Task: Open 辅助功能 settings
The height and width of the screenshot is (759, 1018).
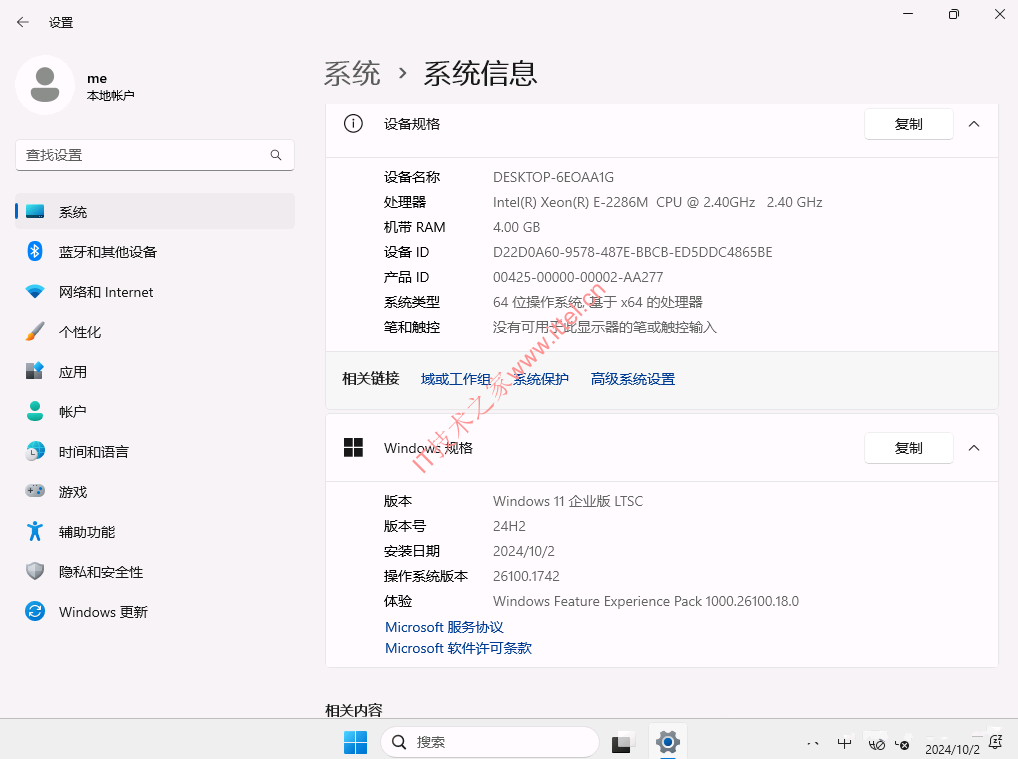Action: pos(155,532)
